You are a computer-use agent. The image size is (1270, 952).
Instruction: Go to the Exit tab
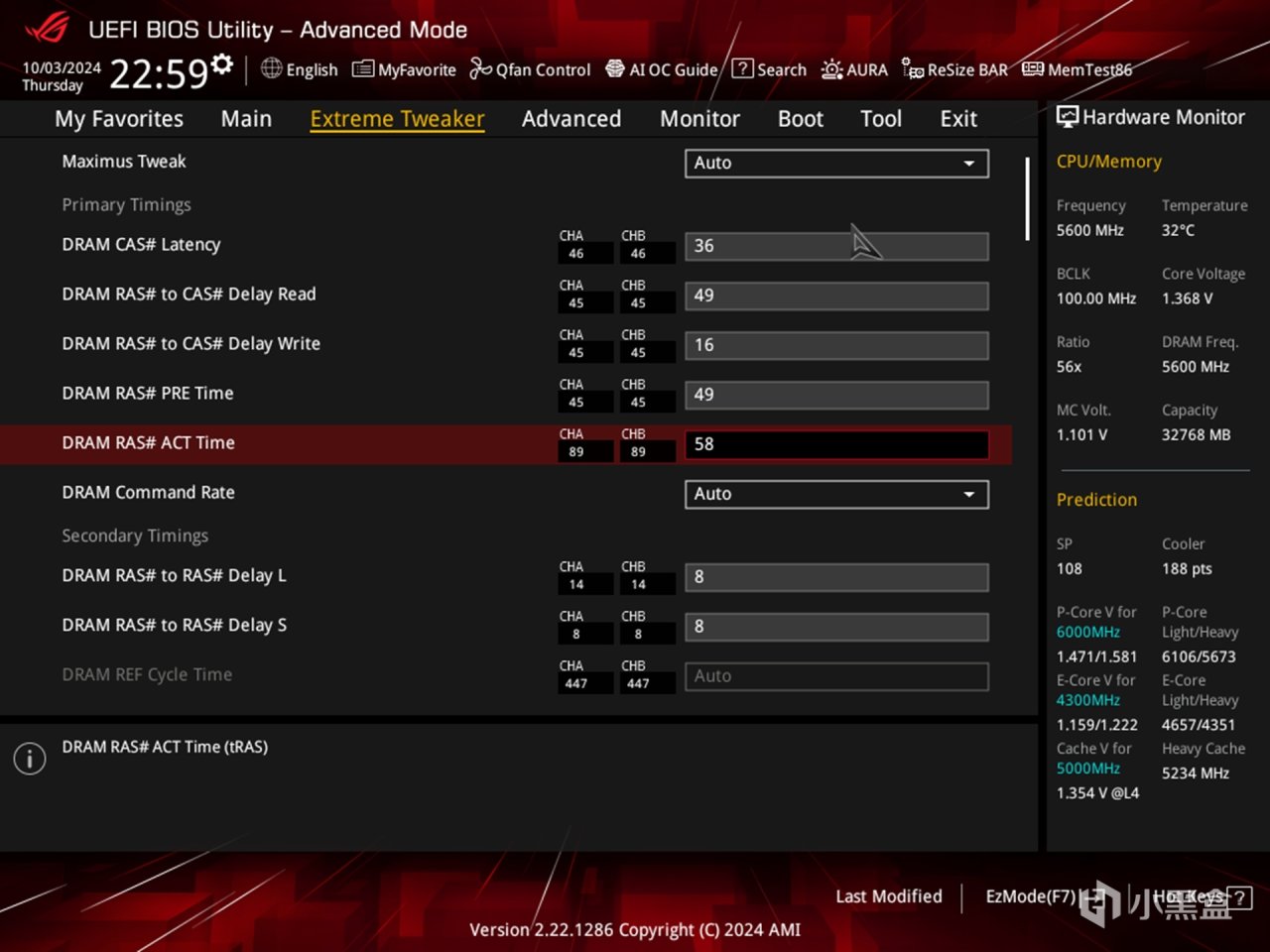958,119
